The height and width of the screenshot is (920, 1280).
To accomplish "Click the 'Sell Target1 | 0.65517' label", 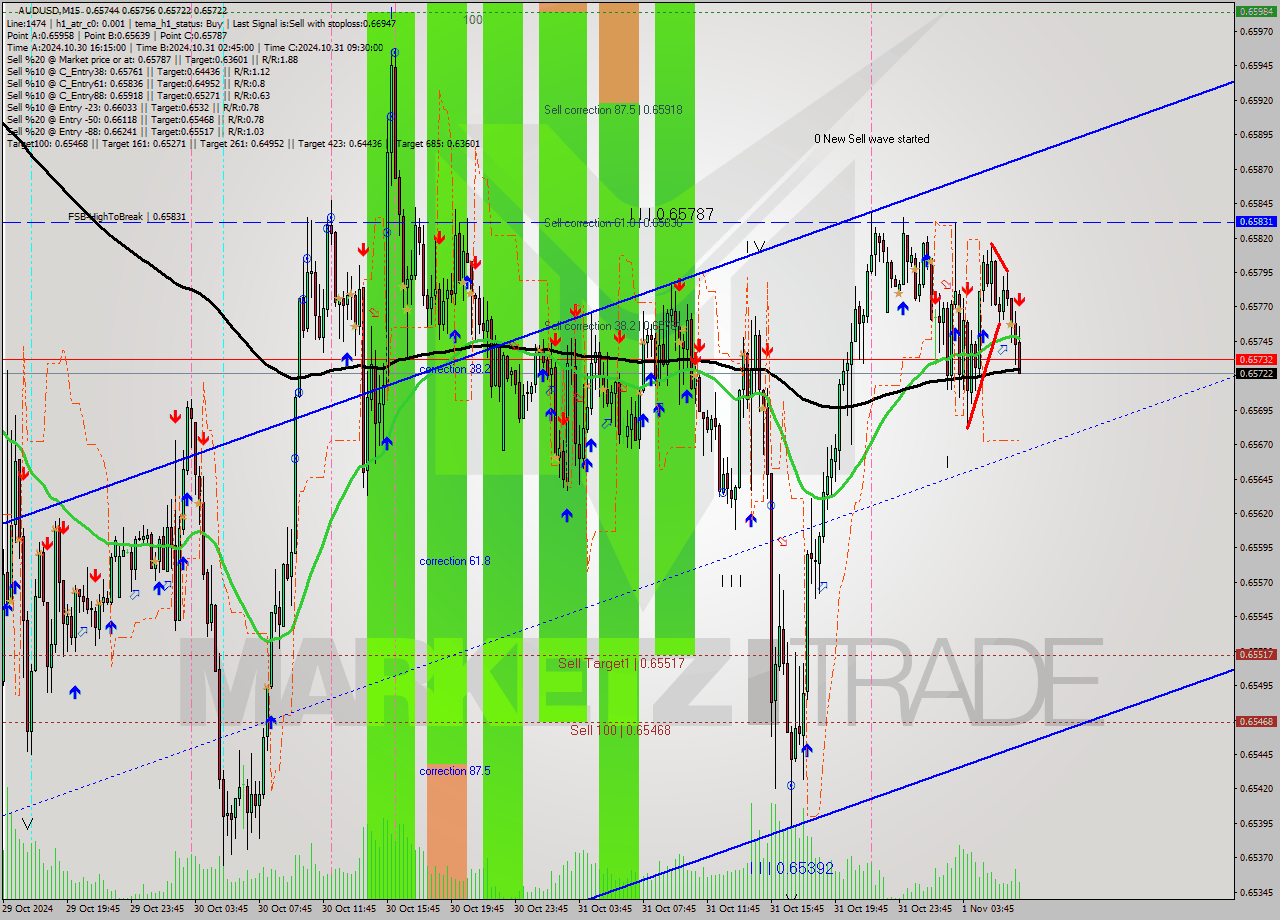I will (621, 663).
